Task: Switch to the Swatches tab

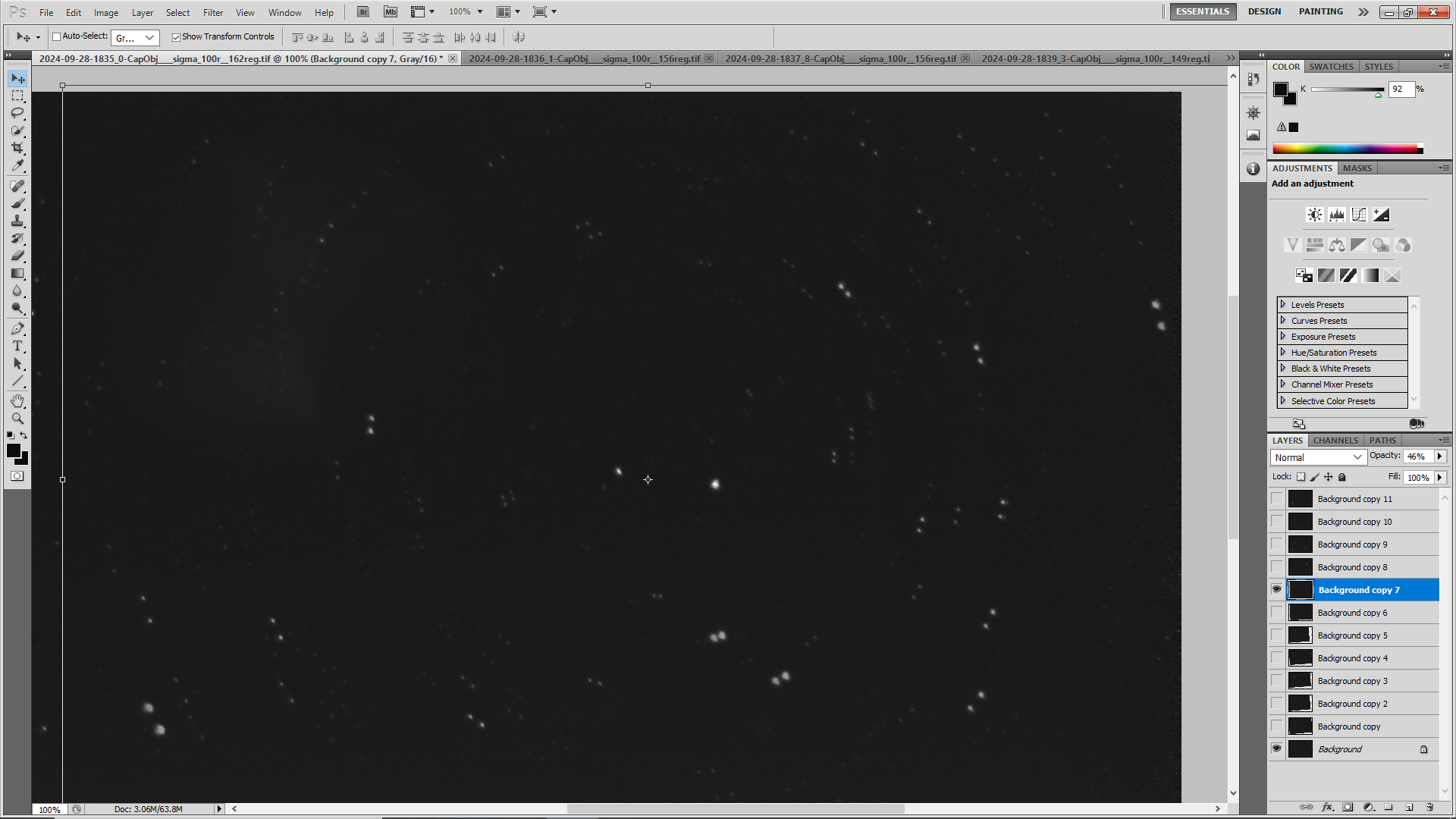Action: point(1331,66)
